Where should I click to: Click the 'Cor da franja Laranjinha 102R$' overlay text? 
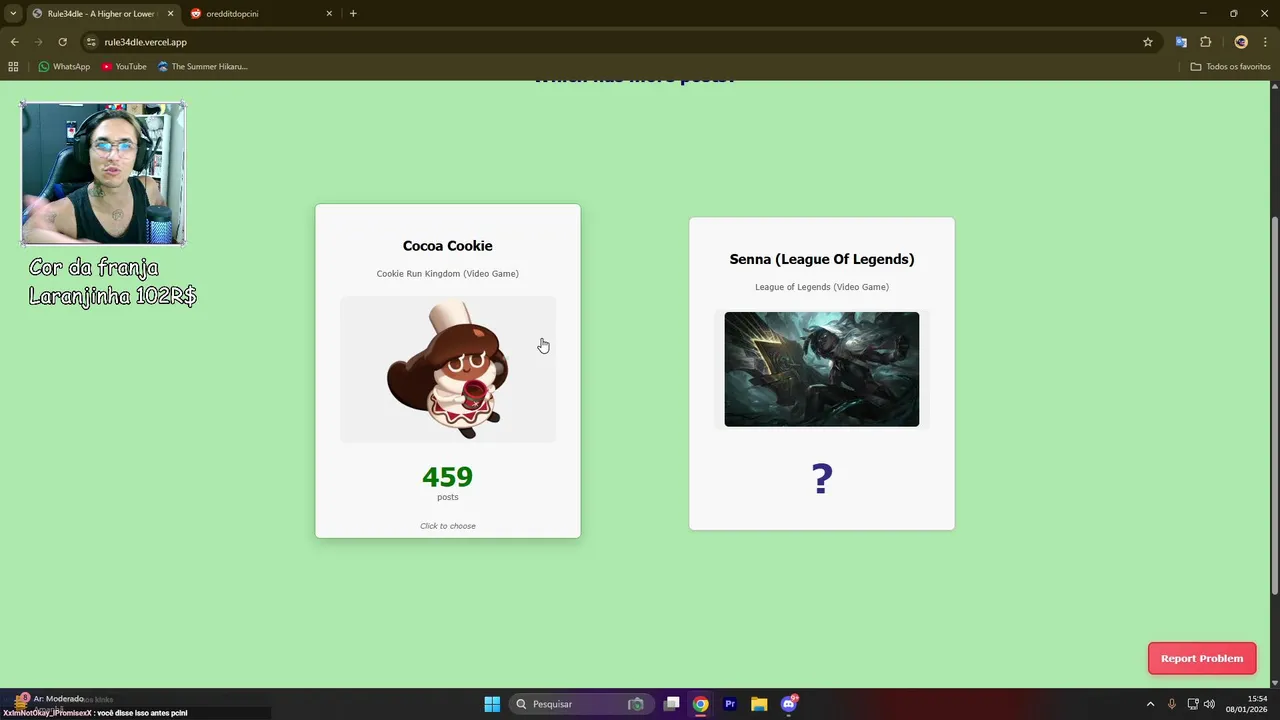(112, 282)
